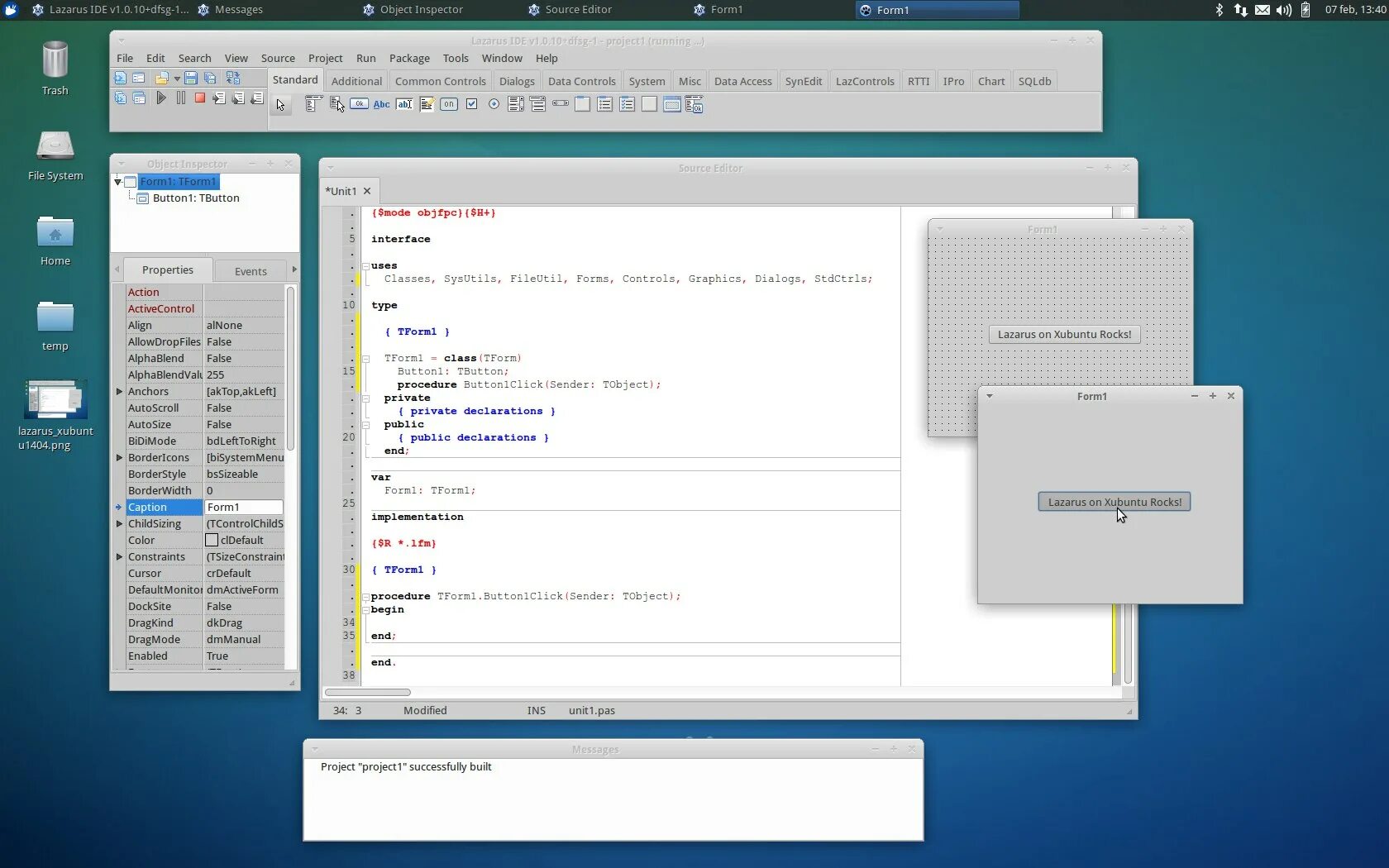Collapse the 'uses' code fold marker
1389x868 pixels.
(365, 265)
